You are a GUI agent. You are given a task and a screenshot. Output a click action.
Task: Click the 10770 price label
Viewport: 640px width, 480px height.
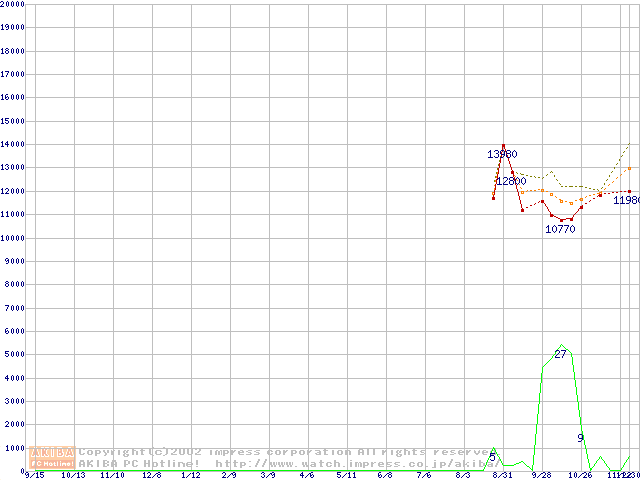(x=560, y=229)
